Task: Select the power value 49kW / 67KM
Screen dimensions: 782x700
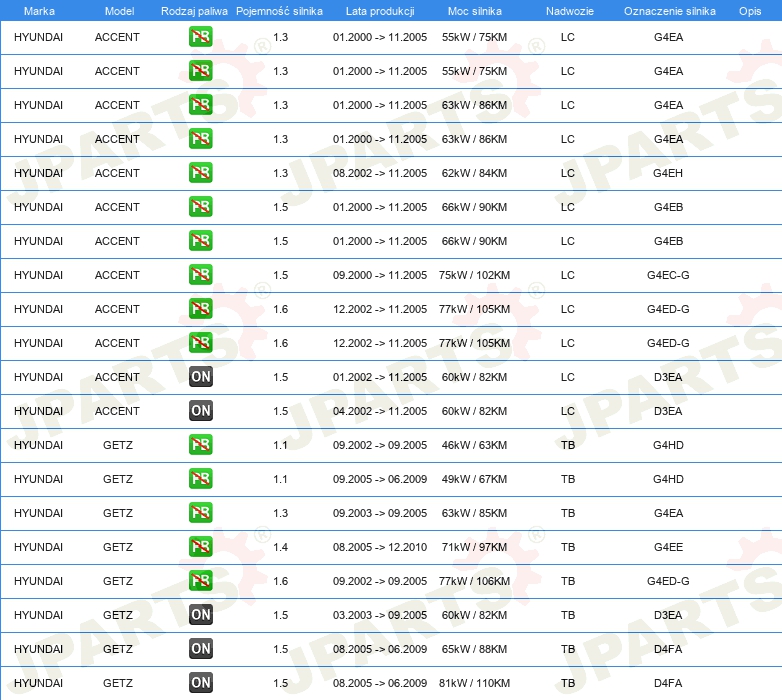Action: click(x=474, y=479)
